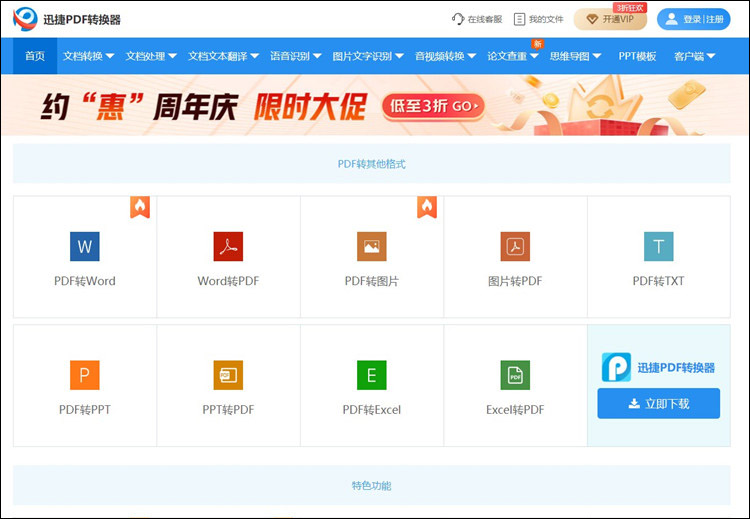Open 我的文件 link
This screenshot has width=750, height=519.
pos(539,19)
